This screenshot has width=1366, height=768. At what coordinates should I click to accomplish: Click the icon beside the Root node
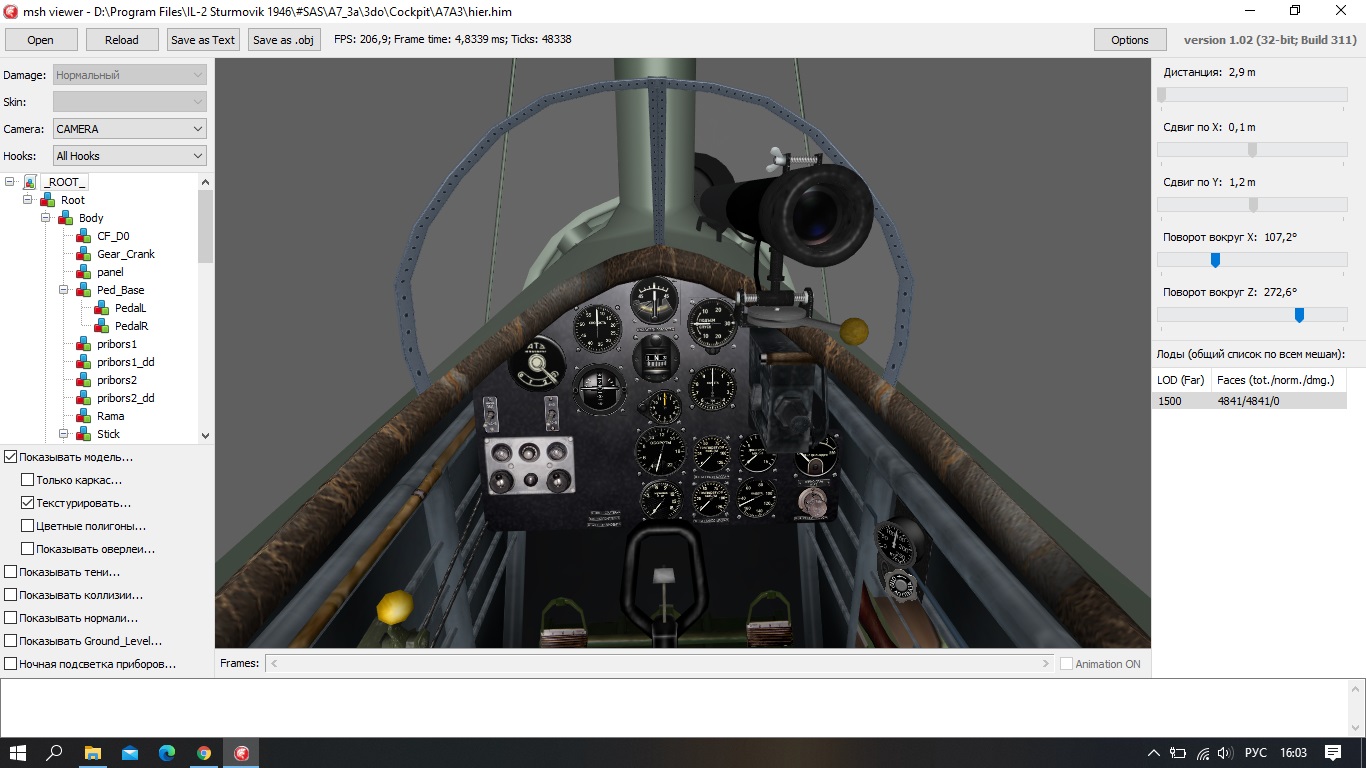pos(48,200)
